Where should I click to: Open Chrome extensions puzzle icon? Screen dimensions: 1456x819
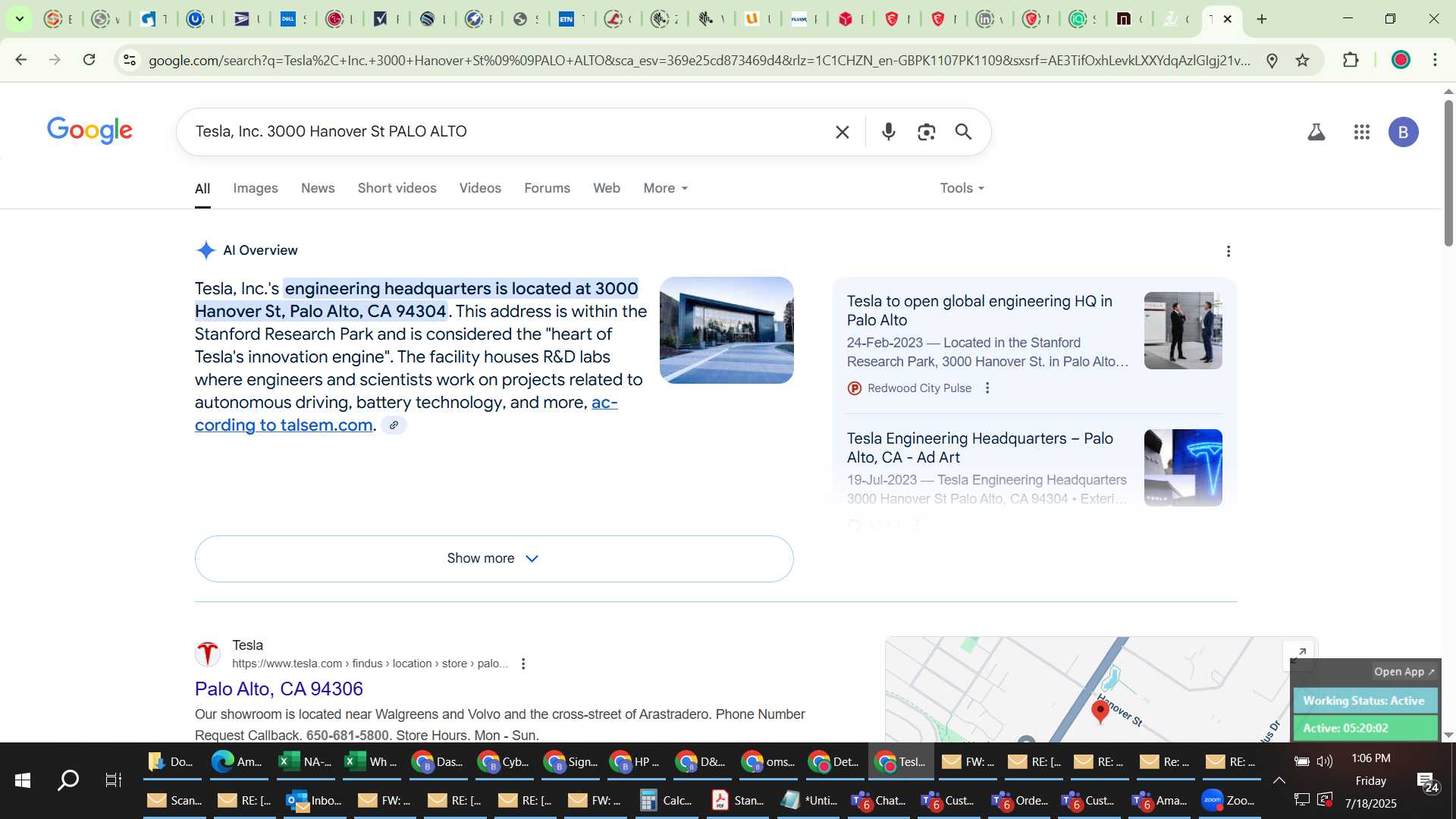click(x=1351, y=60)
